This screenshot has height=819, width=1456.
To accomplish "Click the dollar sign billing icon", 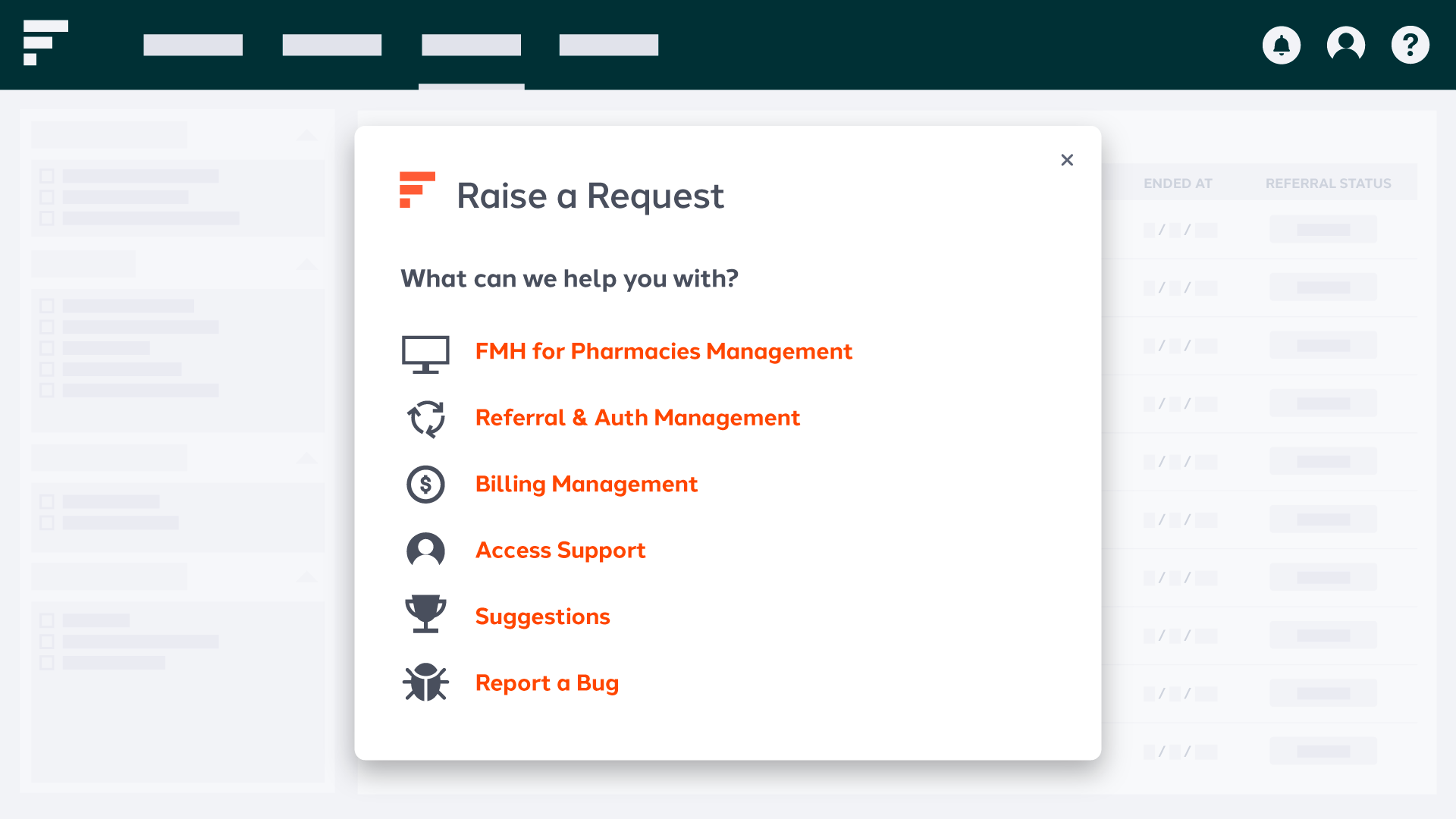I will point(425,485).
